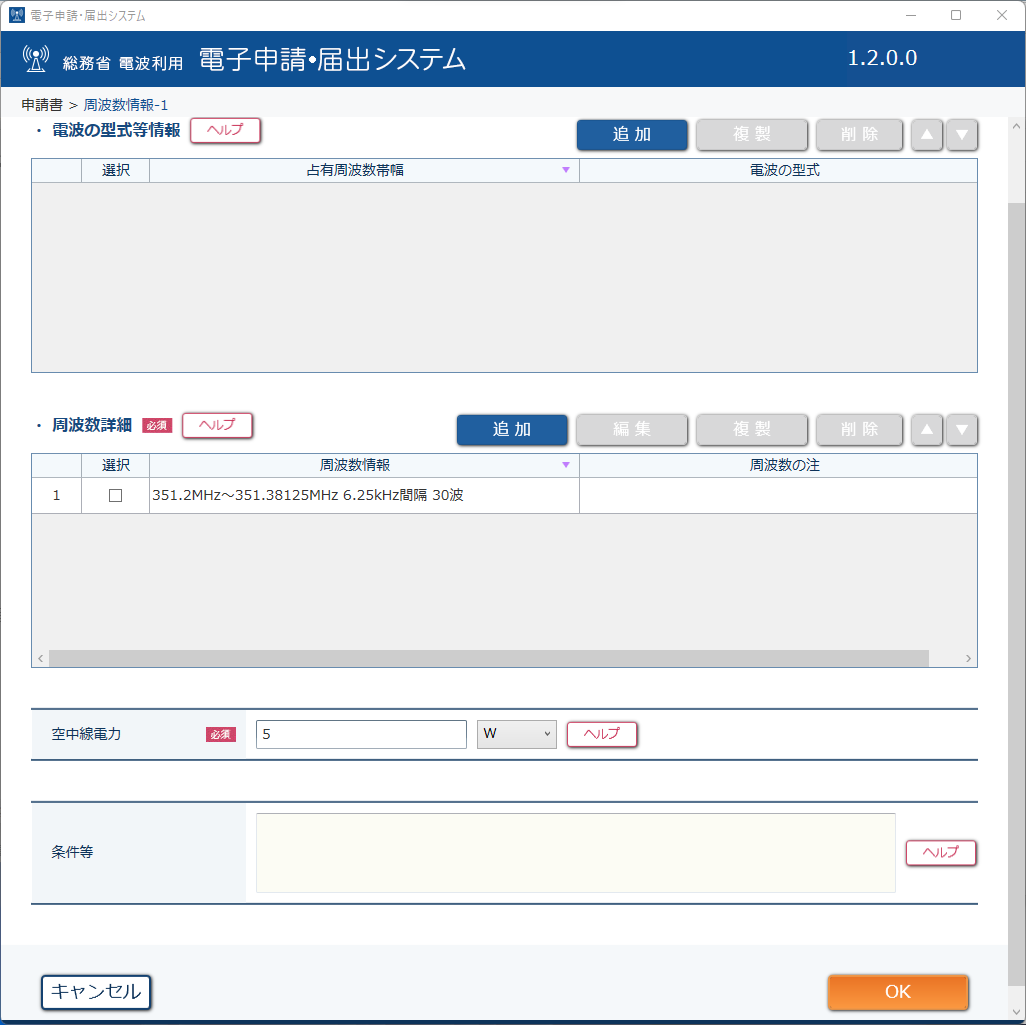Image resolution: width=1026 pixels, height=1025 pixels.
Task: Click 申請書 breadcrumb link
Action: 42,105
